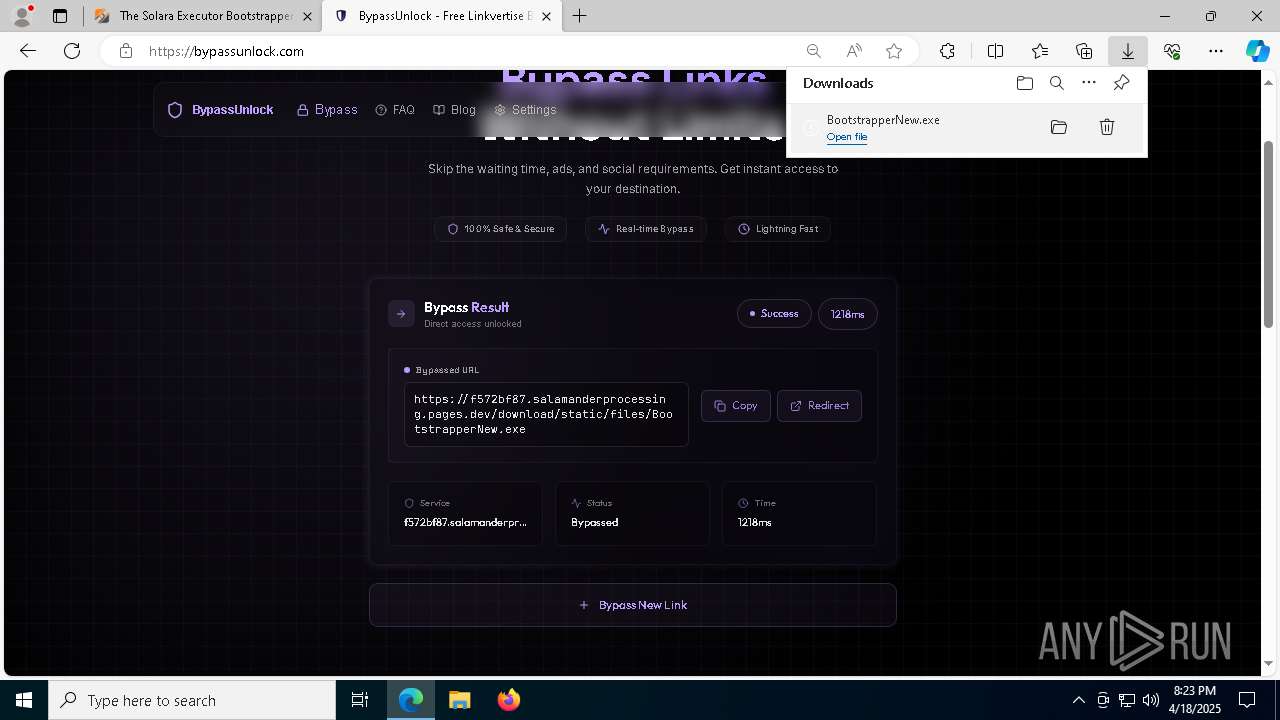This screenshot has width=1280, height=720.
Task: Open Edge Settings and more menu
Action: point(1216,51)
